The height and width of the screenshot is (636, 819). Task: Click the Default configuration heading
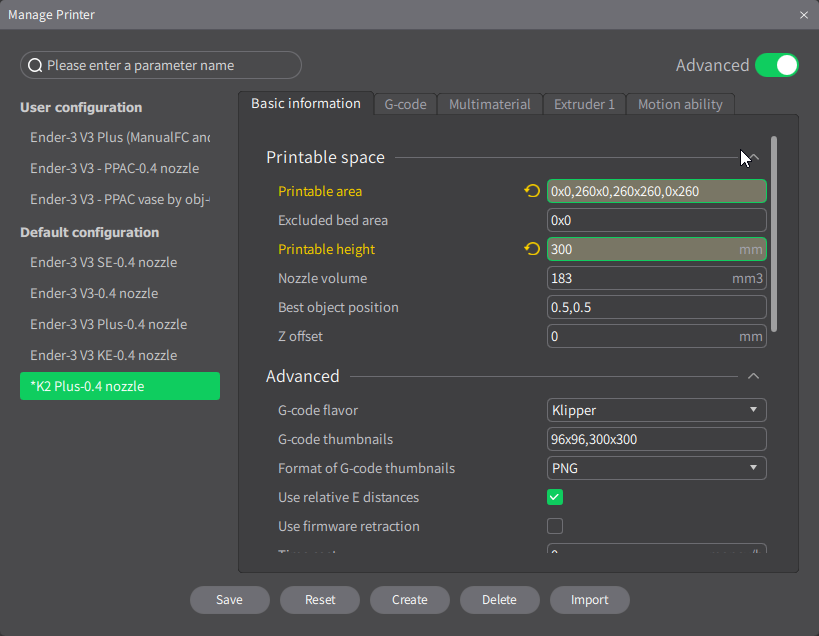pos(90,232)
